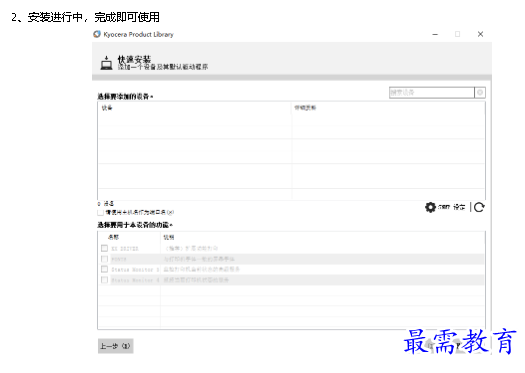Clear the device search box button
This screenshot has height=373, width=525.
click(480, 92)
